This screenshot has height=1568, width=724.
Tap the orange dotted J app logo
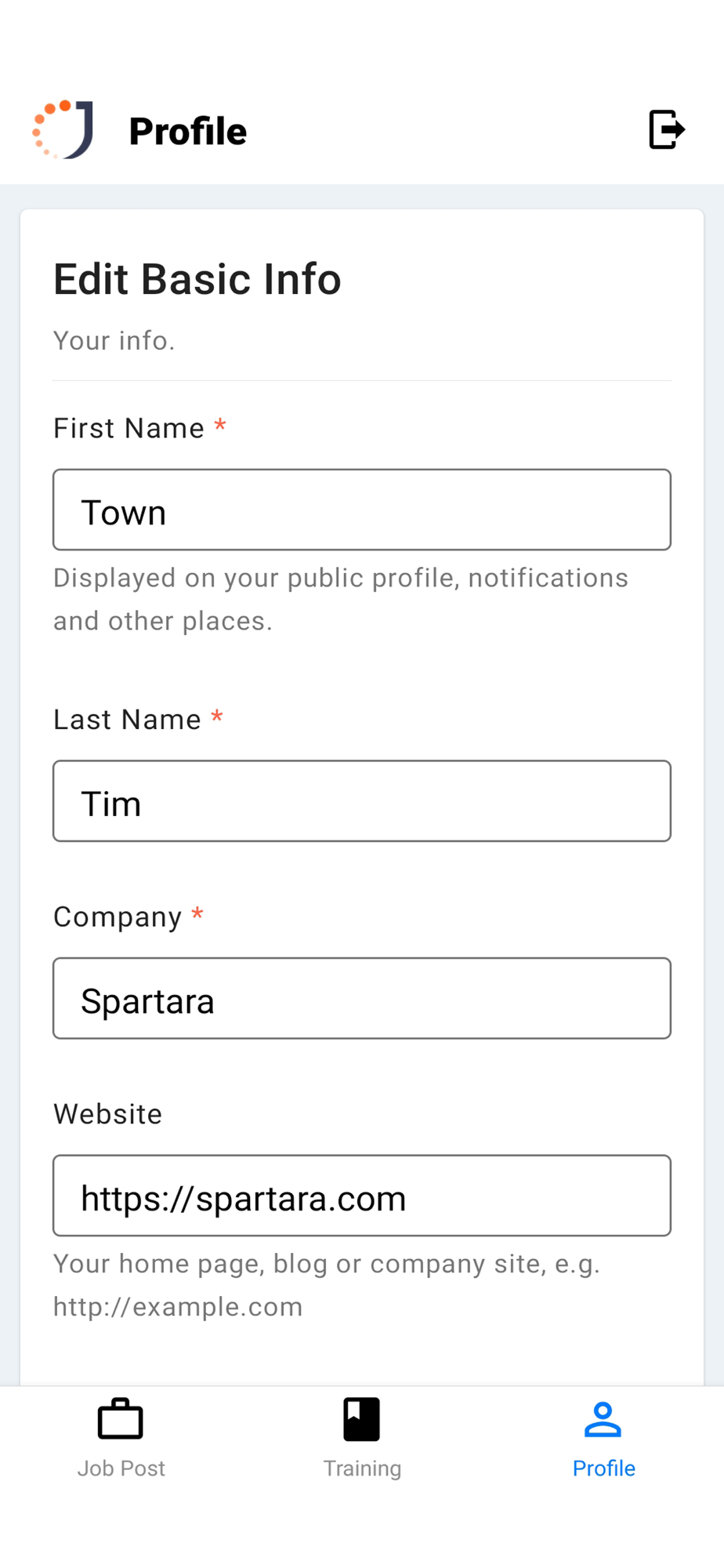point(63,129)
